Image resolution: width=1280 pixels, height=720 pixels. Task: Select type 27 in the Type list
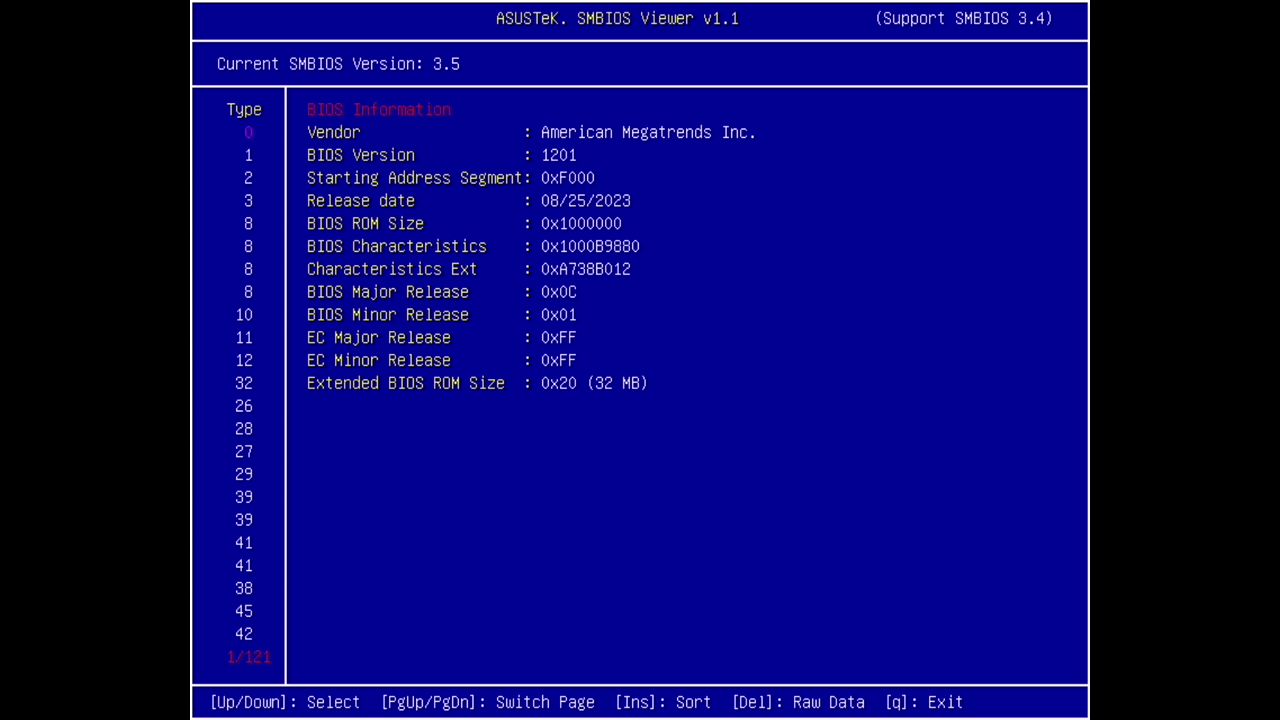(244, 452)
